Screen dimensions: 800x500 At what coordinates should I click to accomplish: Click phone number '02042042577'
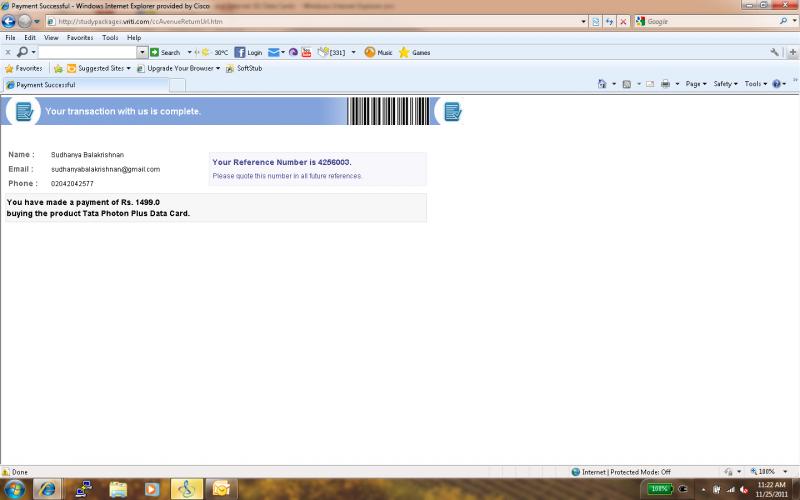coord(72,183)
